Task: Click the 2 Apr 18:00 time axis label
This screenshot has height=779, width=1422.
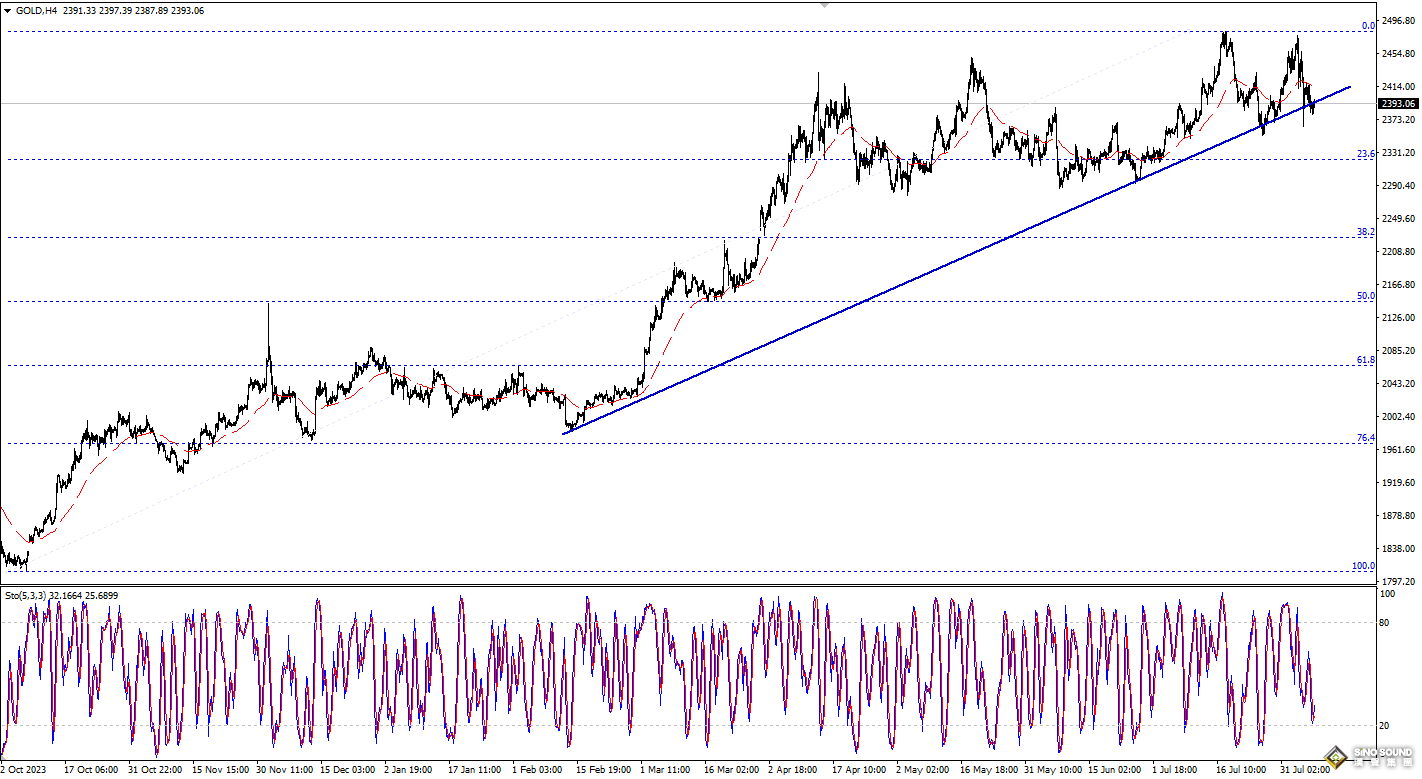Action: pos(791,770)
